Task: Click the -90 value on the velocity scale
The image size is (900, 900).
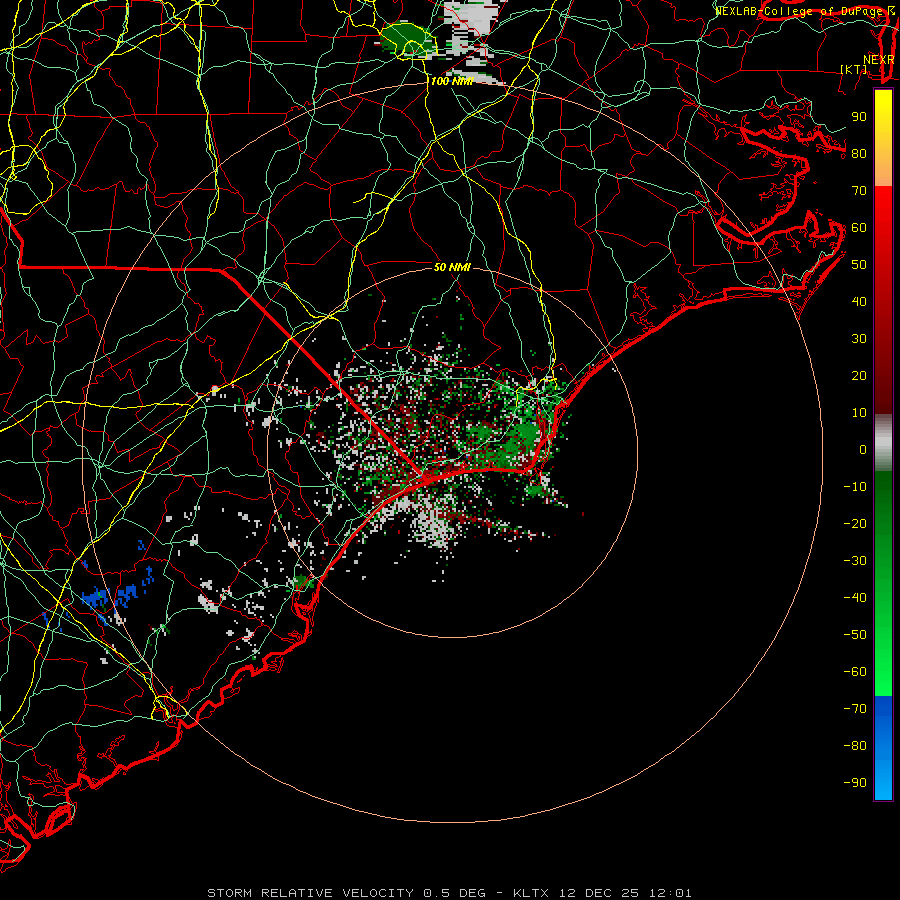Action: (x=855, y=783)
